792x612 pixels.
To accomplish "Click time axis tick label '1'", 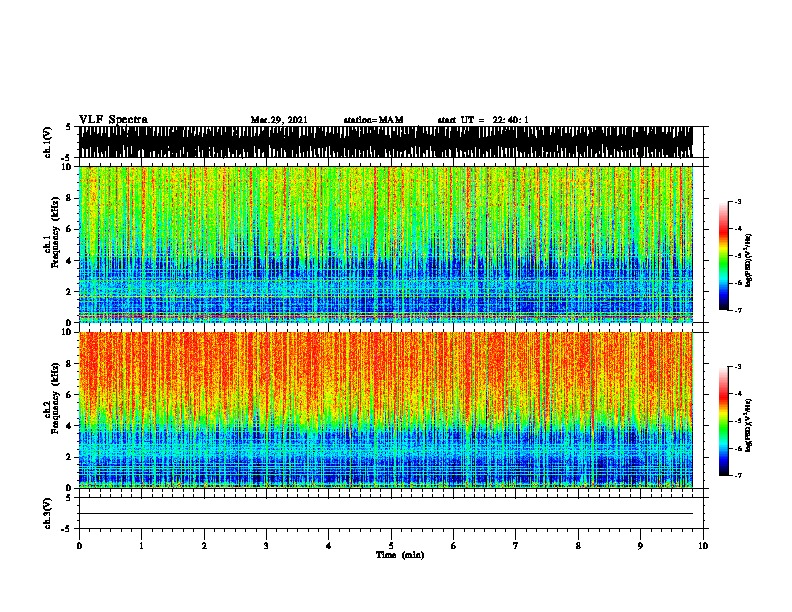I will pos(141,546).
